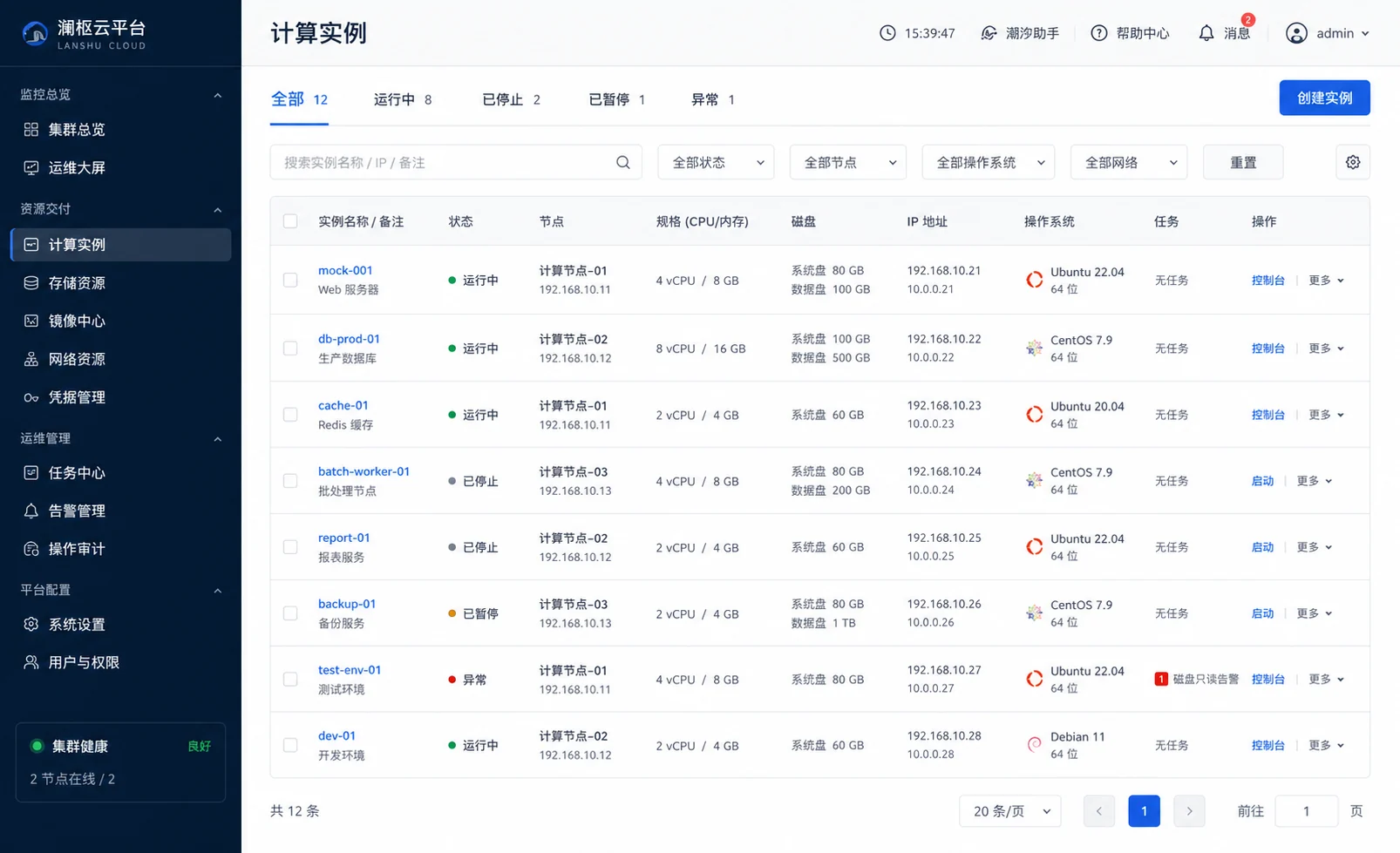1400x853 pixels.
Task: Click the next page arrow button
Action: [1189, 811]
